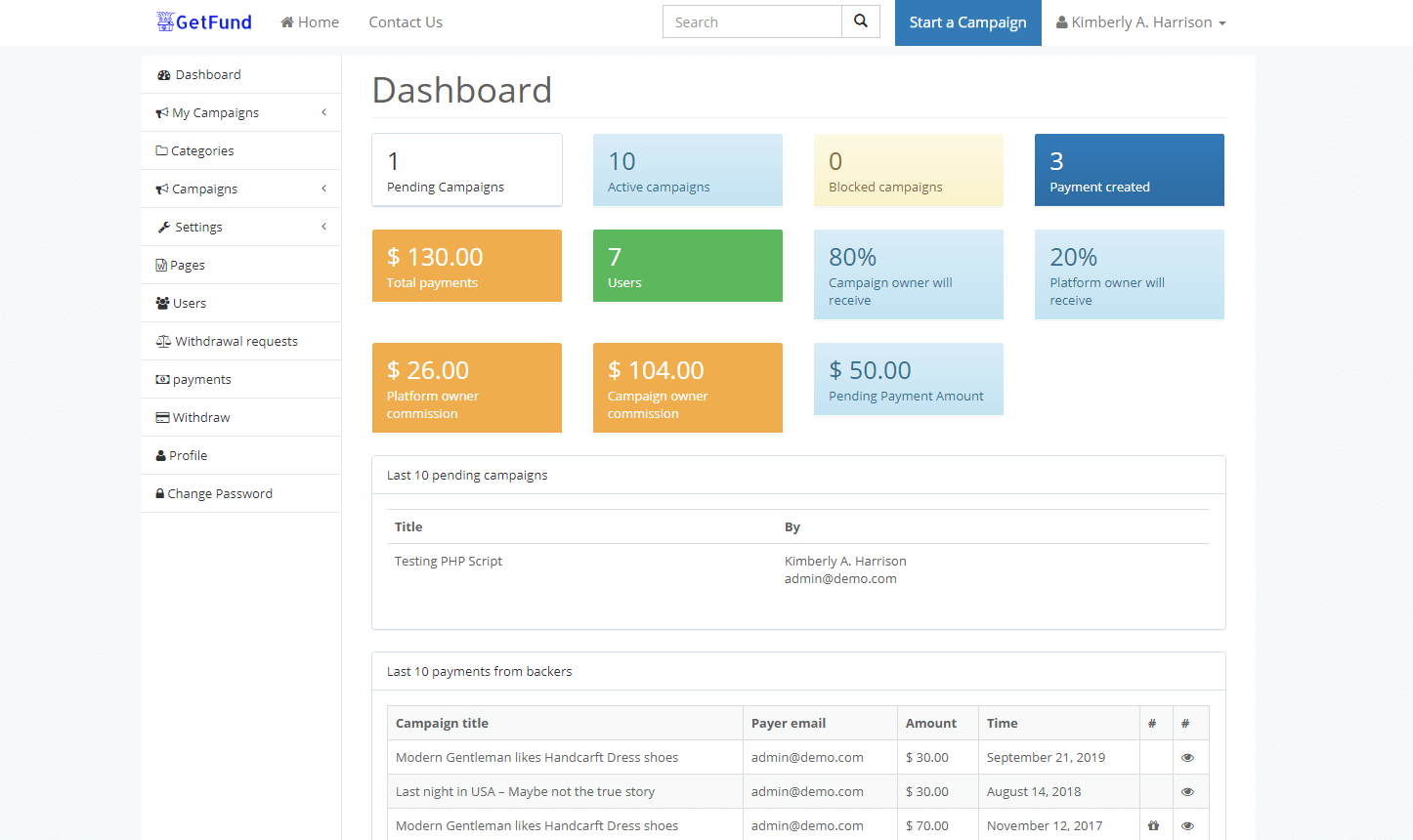The width and height of the screenshot is (1413, 840).
Task: Open the Testing PHP Script campaign link
Action: (x=448, y=561)
